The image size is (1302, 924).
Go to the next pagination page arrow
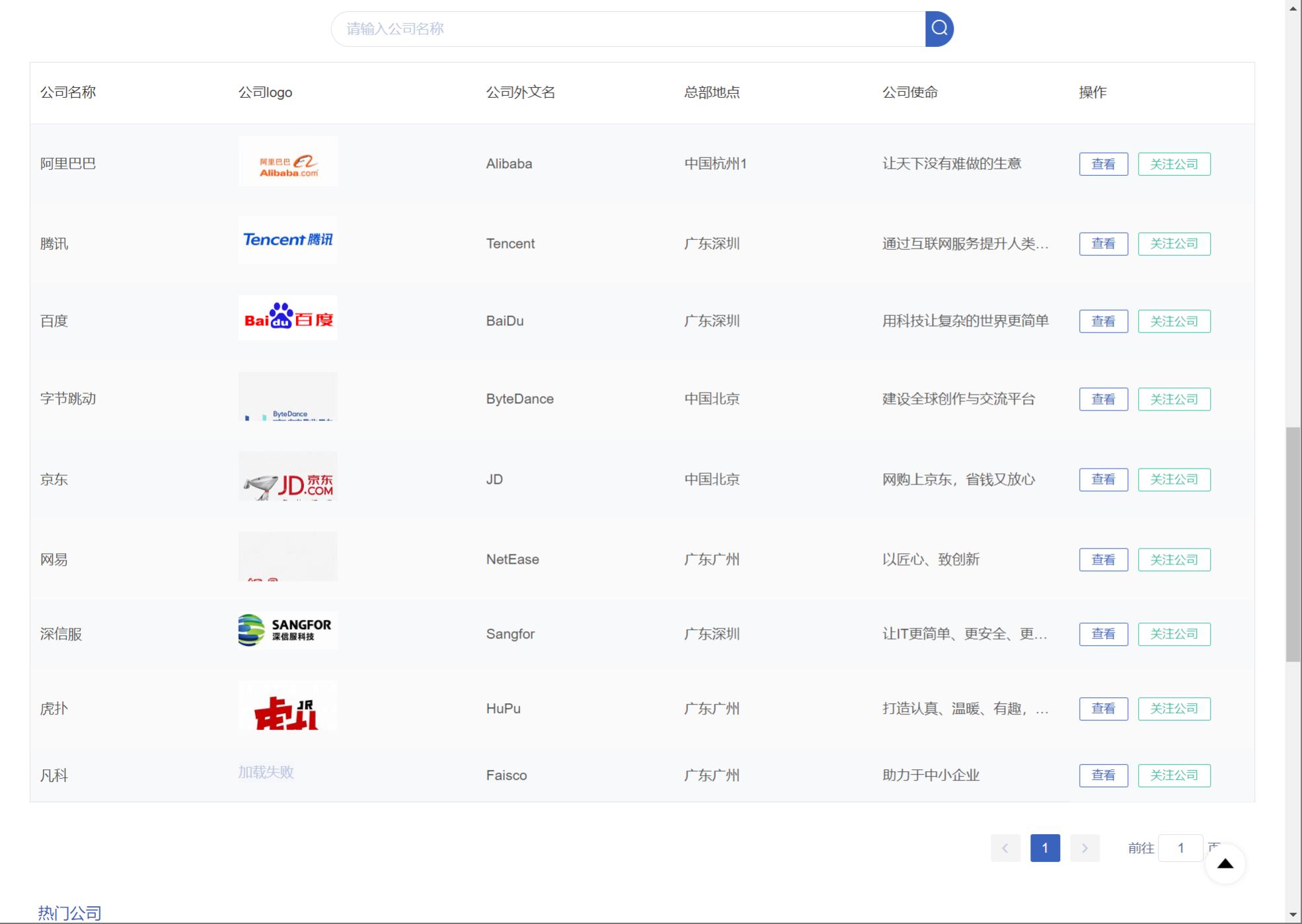[x=1084, y=847]
